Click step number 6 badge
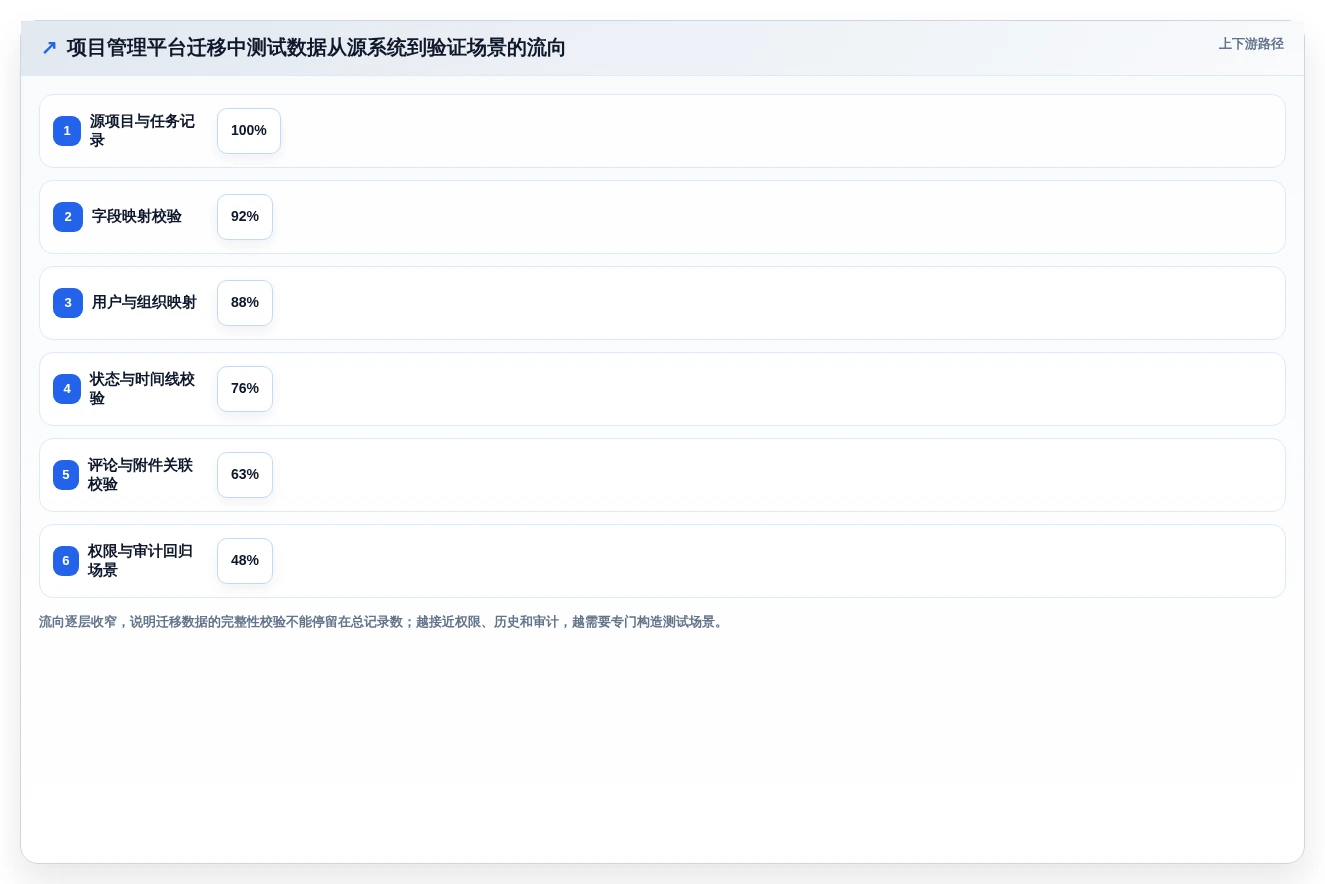Image resolution: width=1325 pixels, height=884 pixels. coord(66,561)
